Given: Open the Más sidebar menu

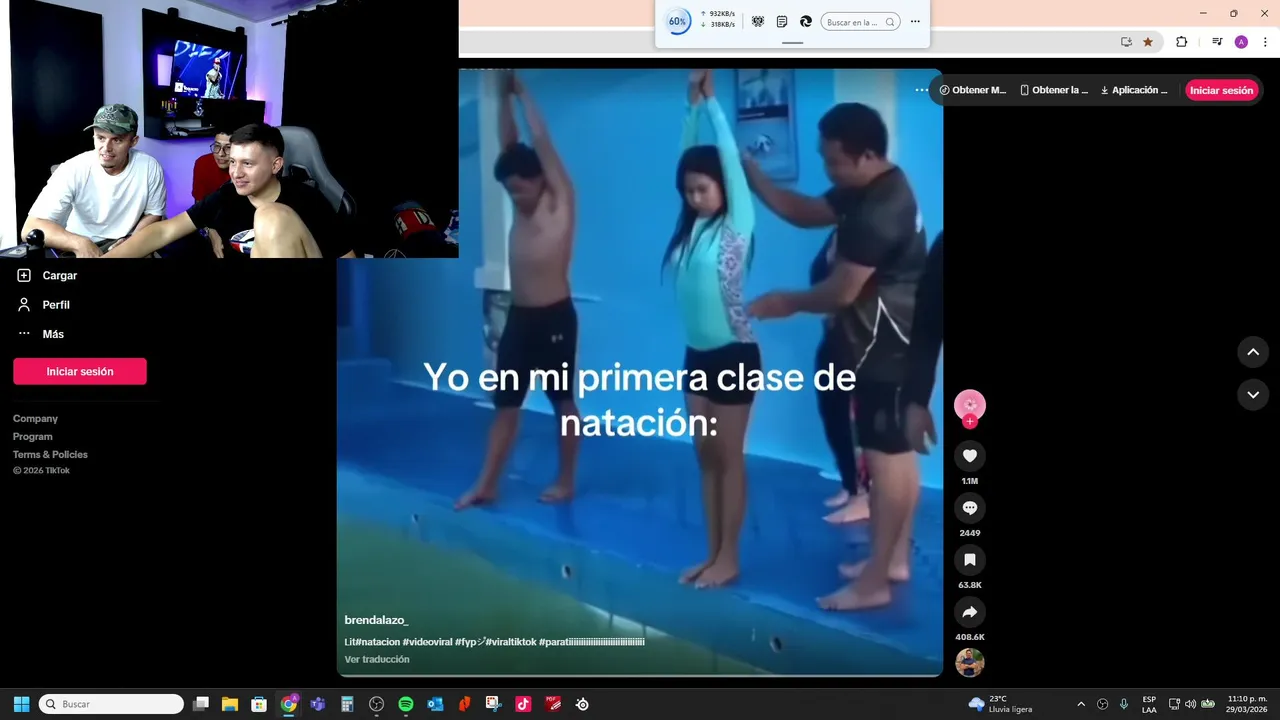Looking at the screenshot, I should (x=40, y=334).
